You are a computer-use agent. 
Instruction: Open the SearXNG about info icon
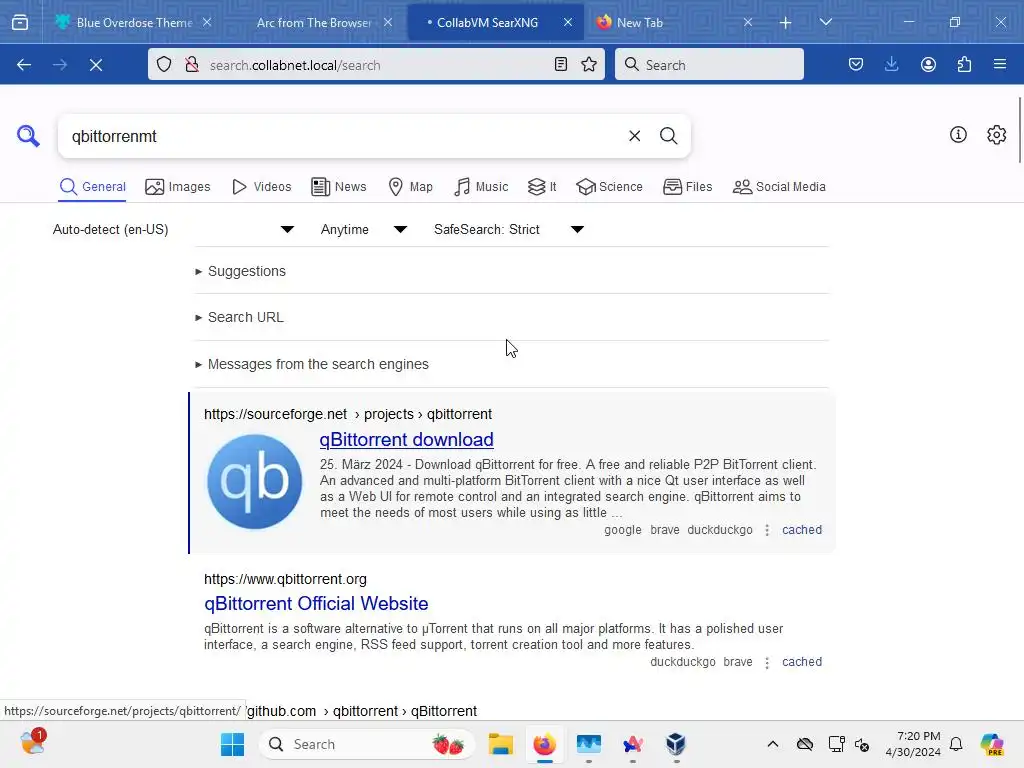pos(958,135)
